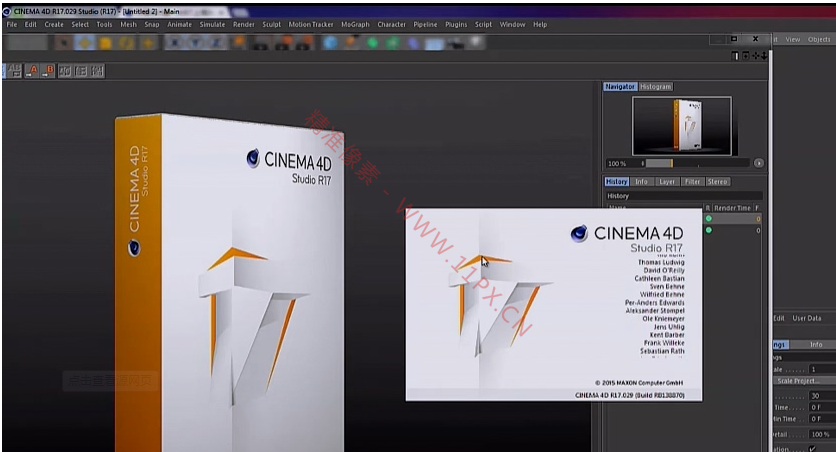Toggle green R dot of first history entry
This screenshot has height=452, width=836.
click(709, 219)
